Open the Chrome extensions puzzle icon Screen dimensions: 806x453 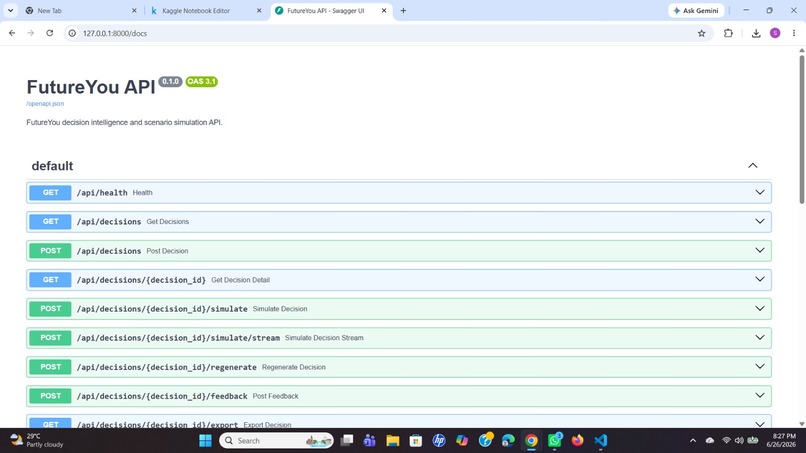point(728,33)
